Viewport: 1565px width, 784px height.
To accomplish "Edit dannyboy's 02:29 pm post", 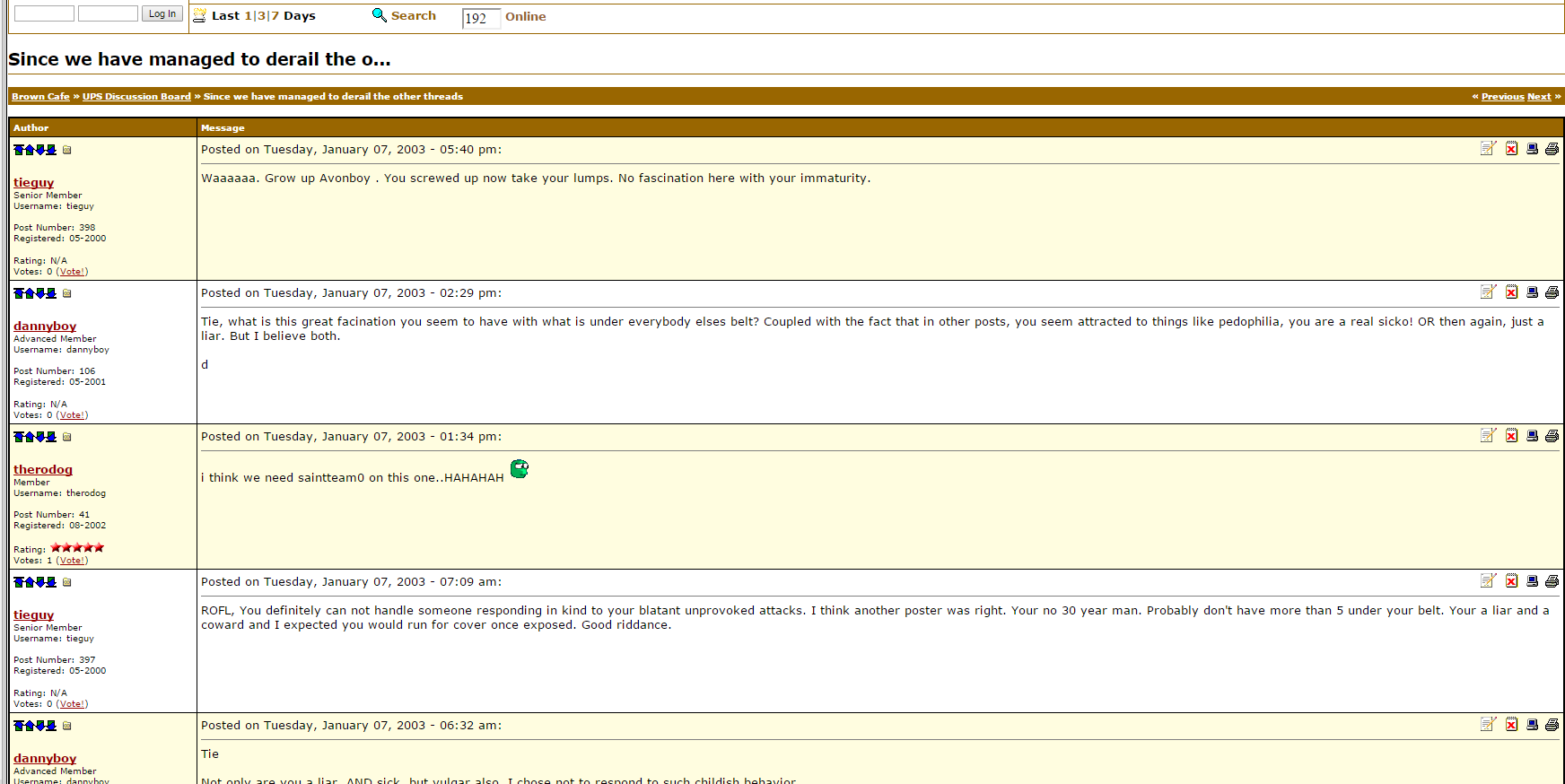I will 1489,292.
